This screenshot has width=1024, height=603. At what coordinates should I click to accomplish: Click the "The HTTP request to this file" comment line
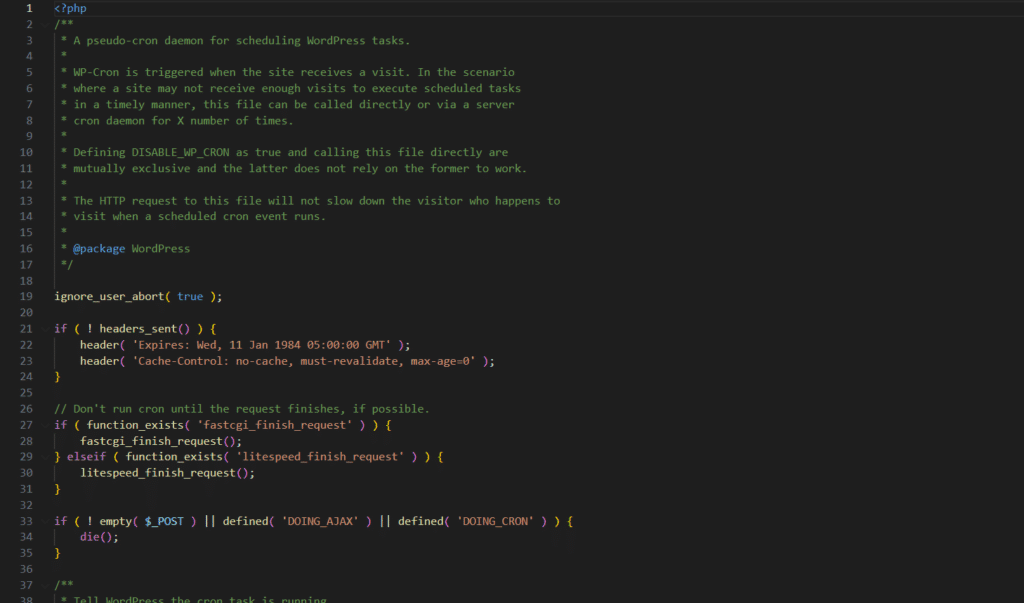(x=310, y=201)
